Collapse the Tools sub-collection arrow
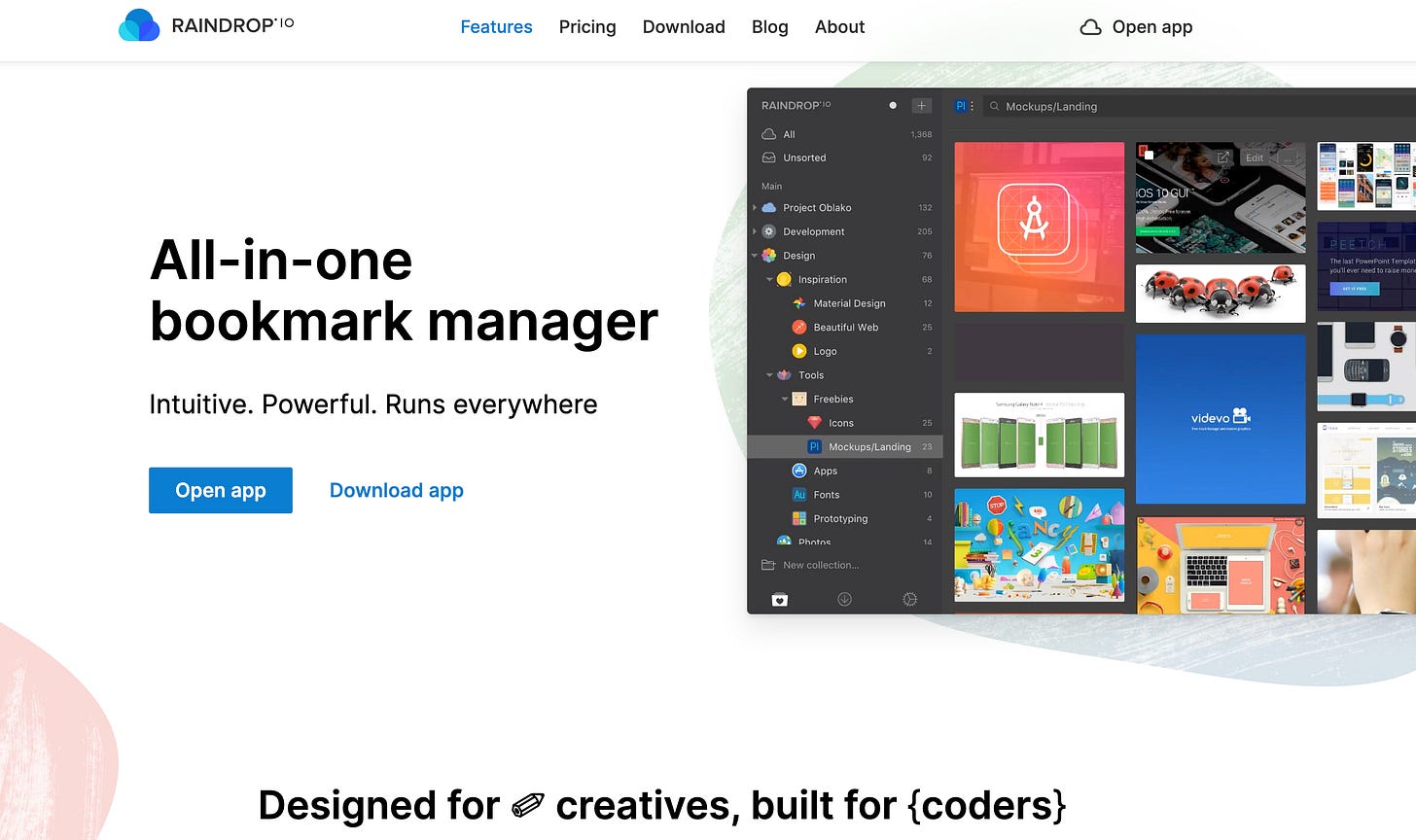This screenshot has width=1416, height=840. point(769,375)
